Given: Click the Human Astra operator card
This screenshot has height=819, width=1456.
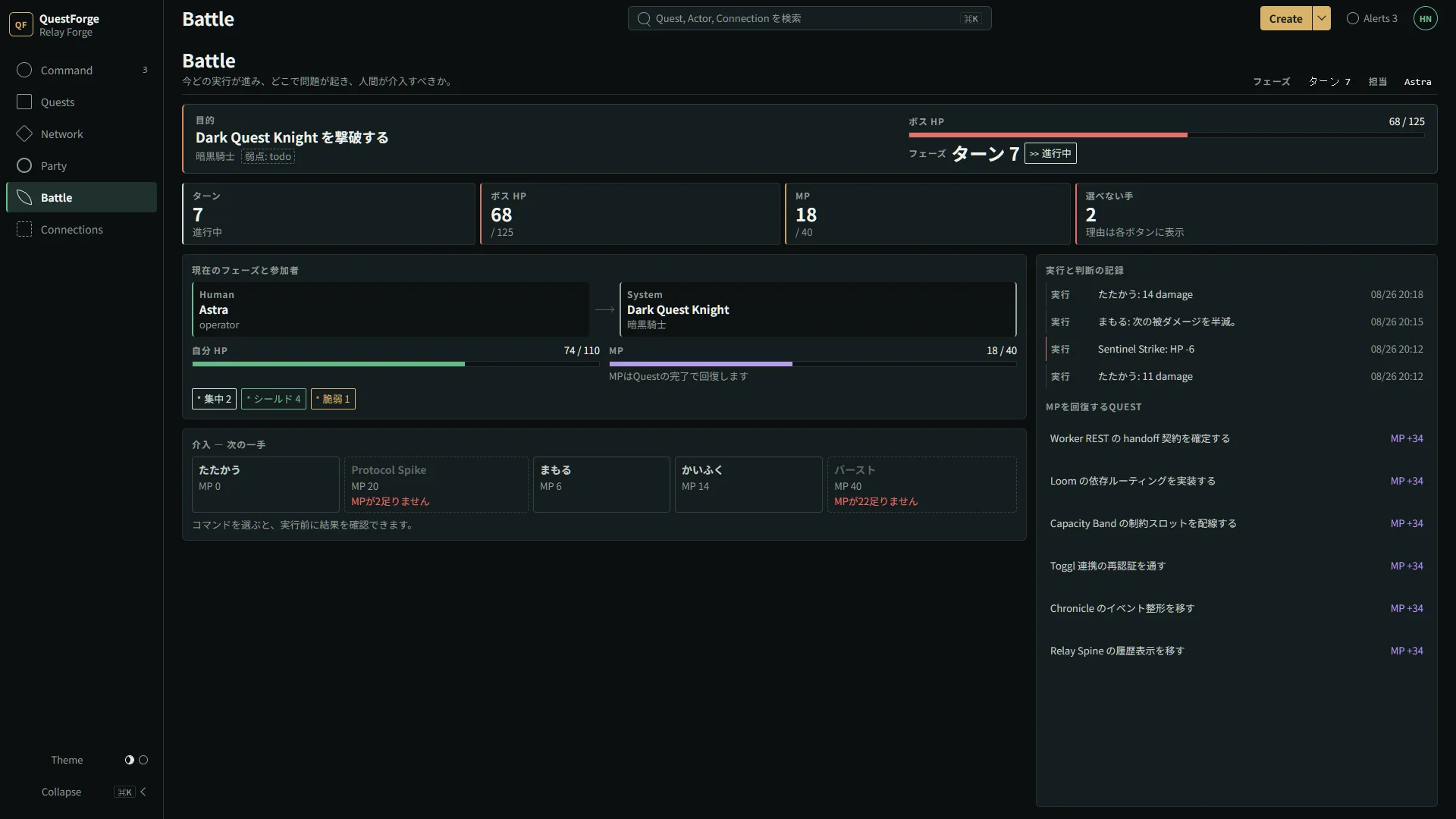Looking at the screenshot, I should tap(391, 309).
